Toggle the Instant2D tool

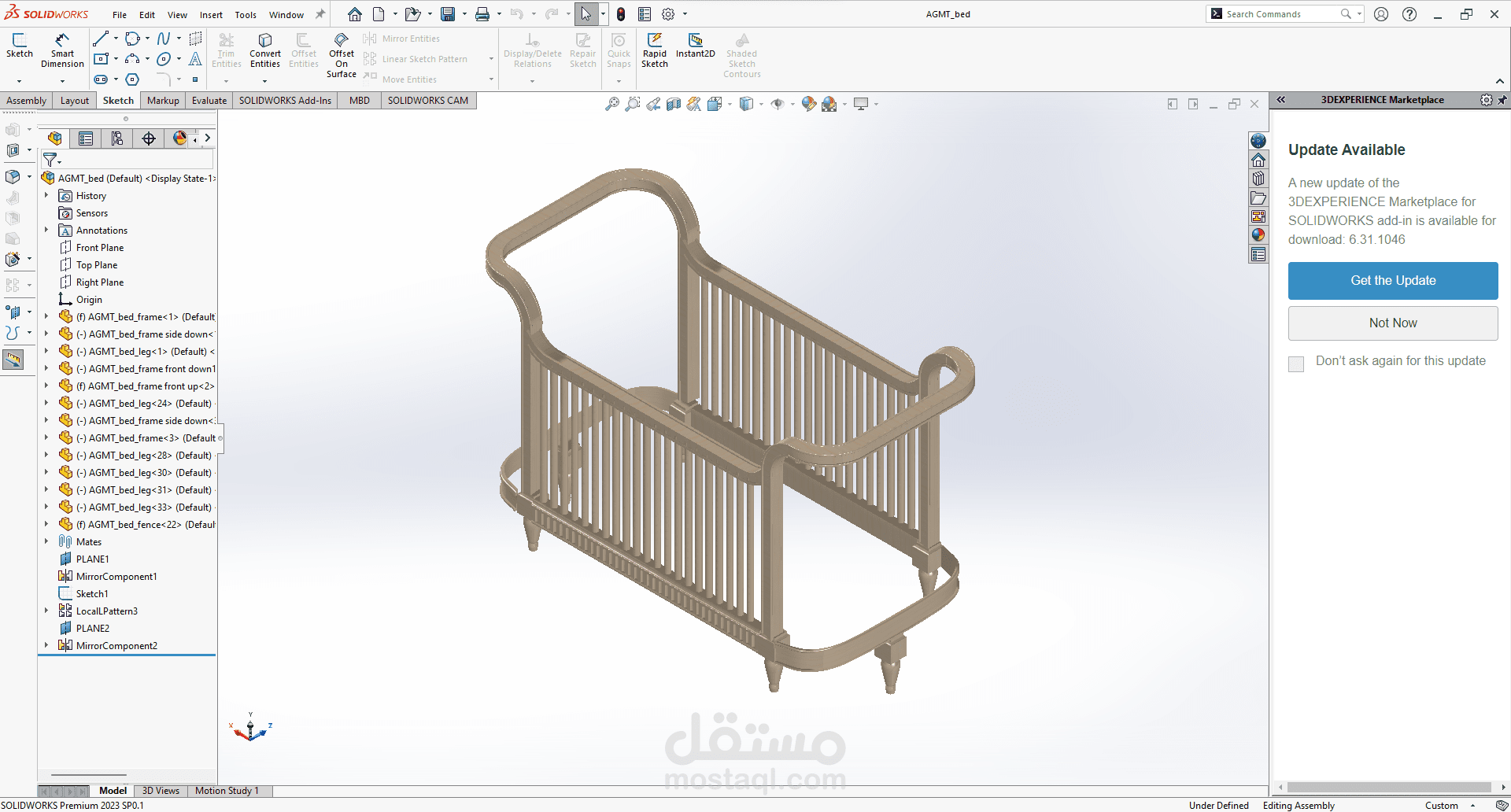[x=696, y=45]
